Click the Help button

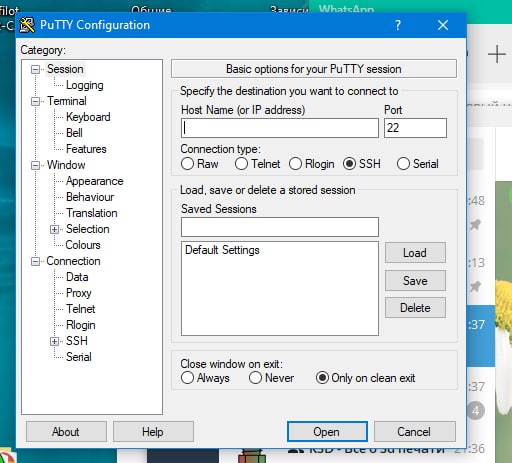153,432
